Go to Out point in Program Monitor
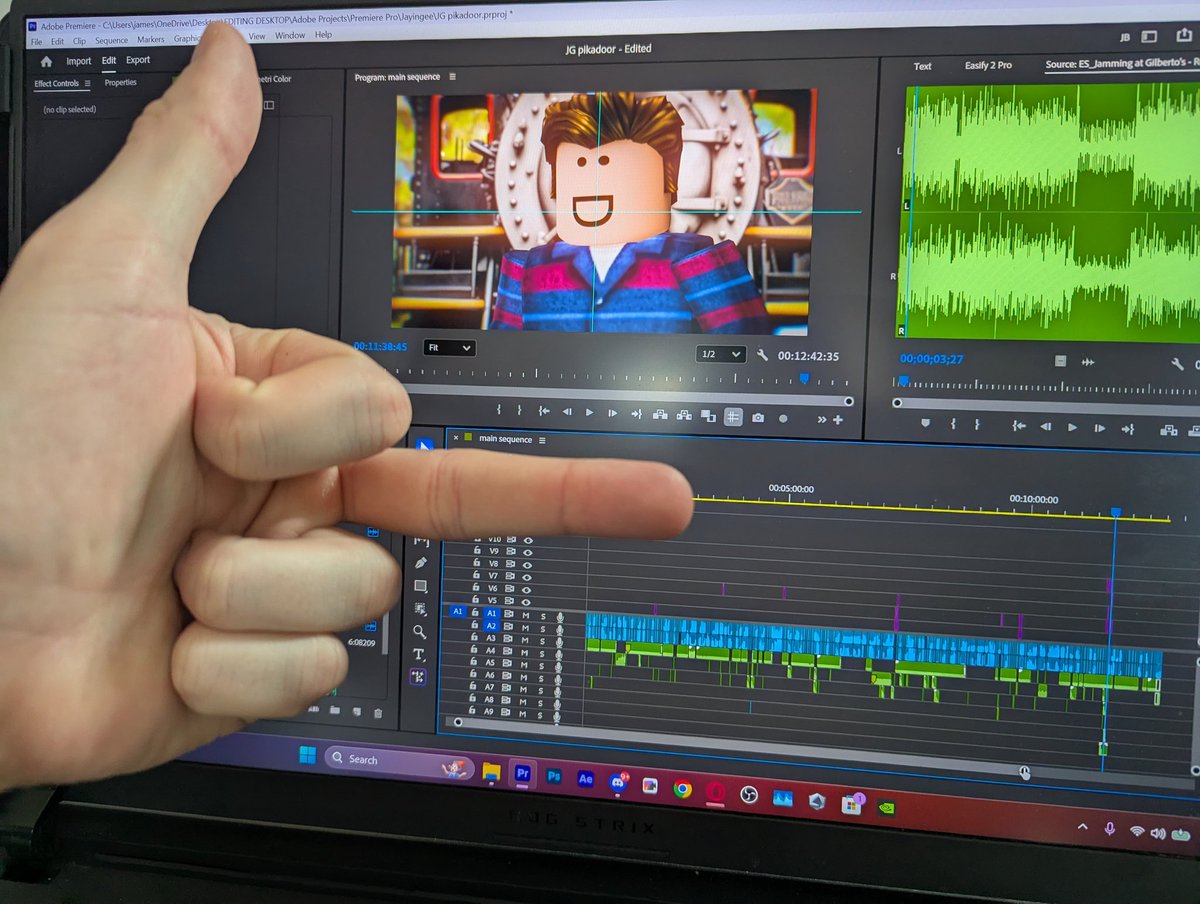 coord(637,414)
